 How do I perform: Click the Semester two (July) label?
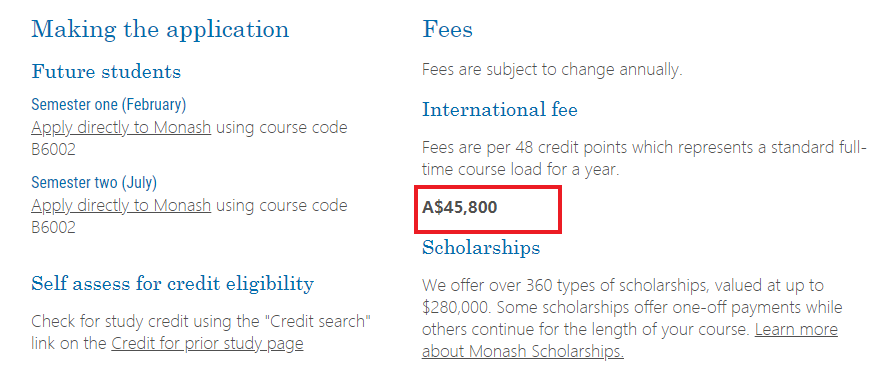tap(94, 182)
